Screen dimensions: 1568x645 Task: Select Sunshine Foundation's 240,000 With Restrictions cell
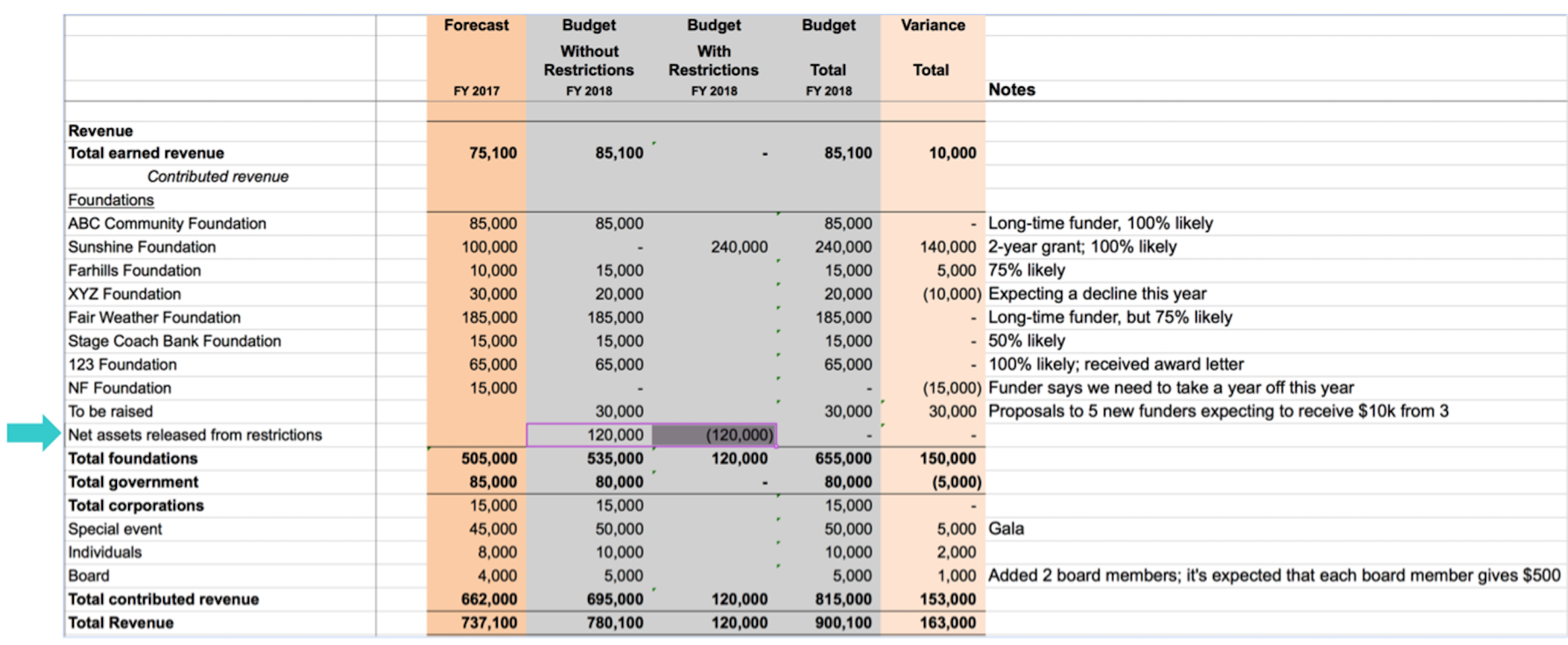738,247
